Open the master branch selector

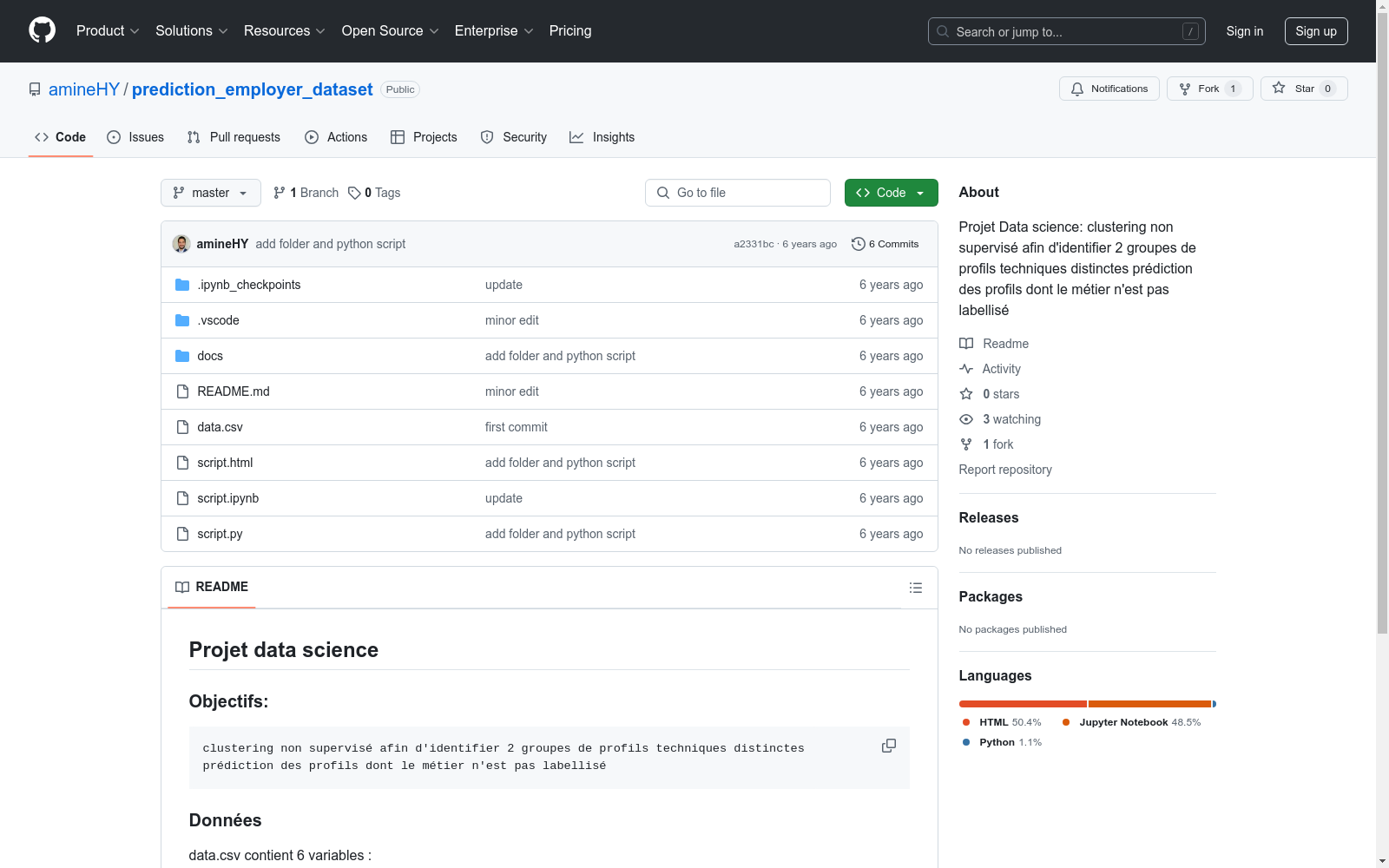(211, 193)
